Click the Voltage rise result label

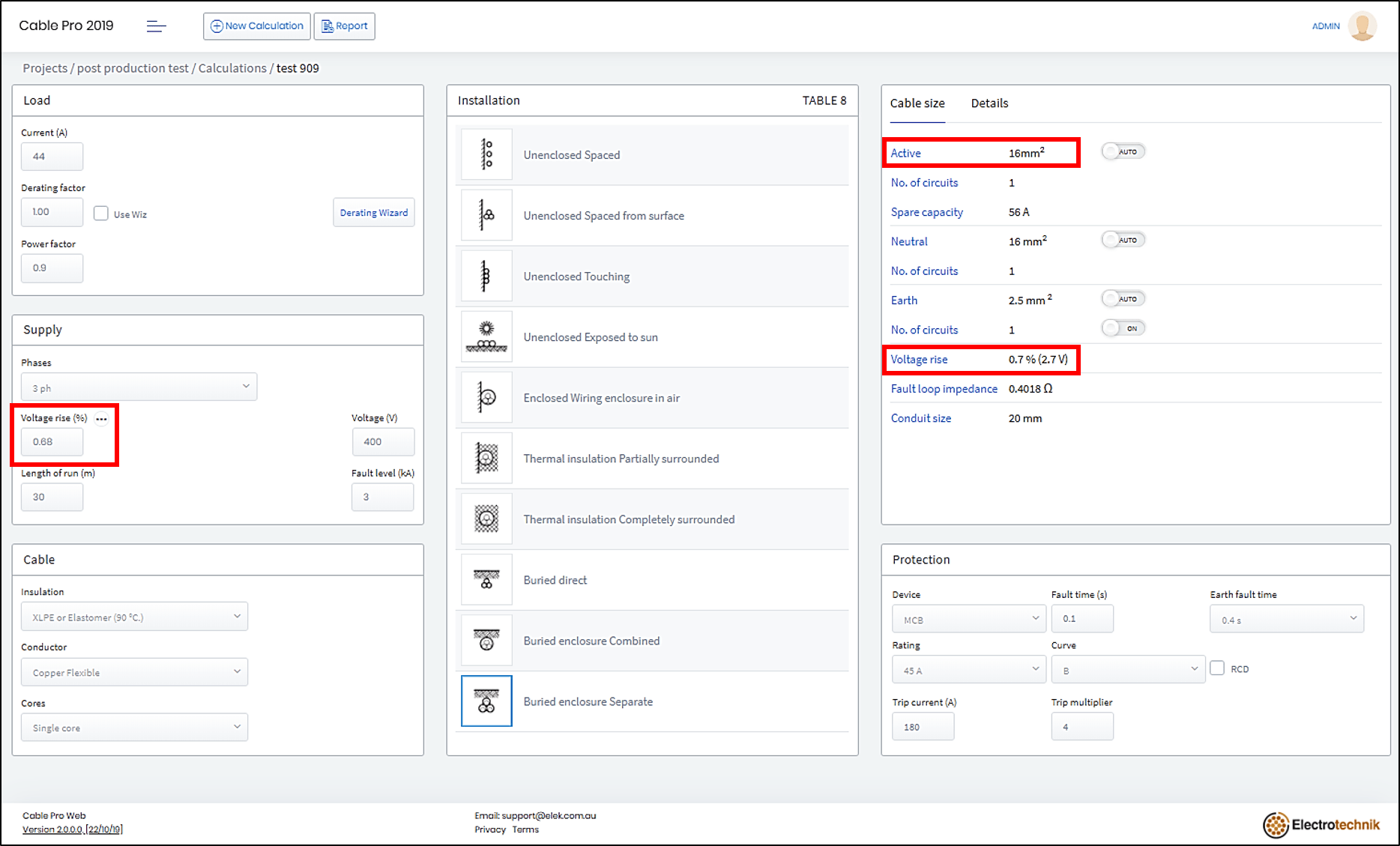point(919,360)
